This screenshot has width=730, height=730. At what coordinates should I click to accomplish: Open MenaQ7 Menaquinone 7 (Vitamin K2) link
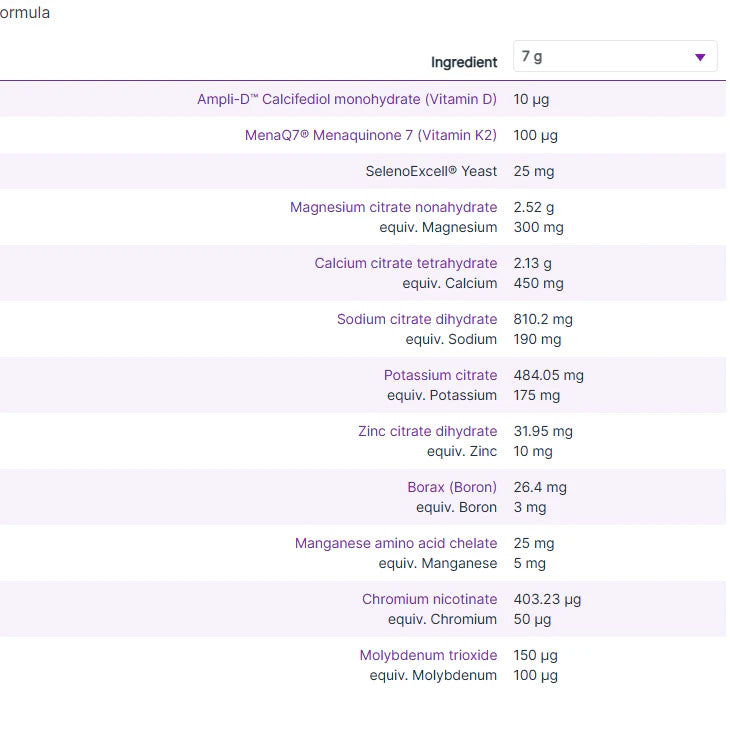pos(370,135)
